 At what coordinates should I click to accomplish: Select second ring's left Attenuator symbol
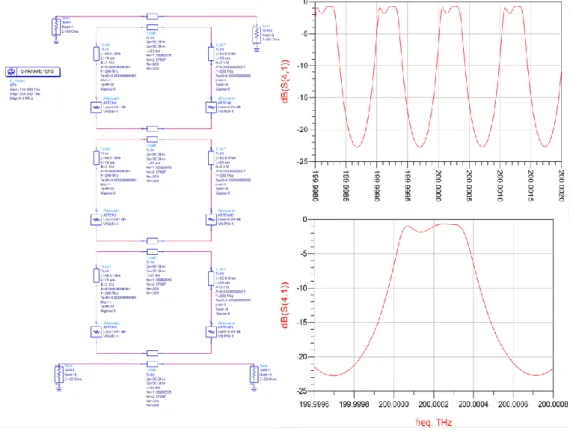96,219
